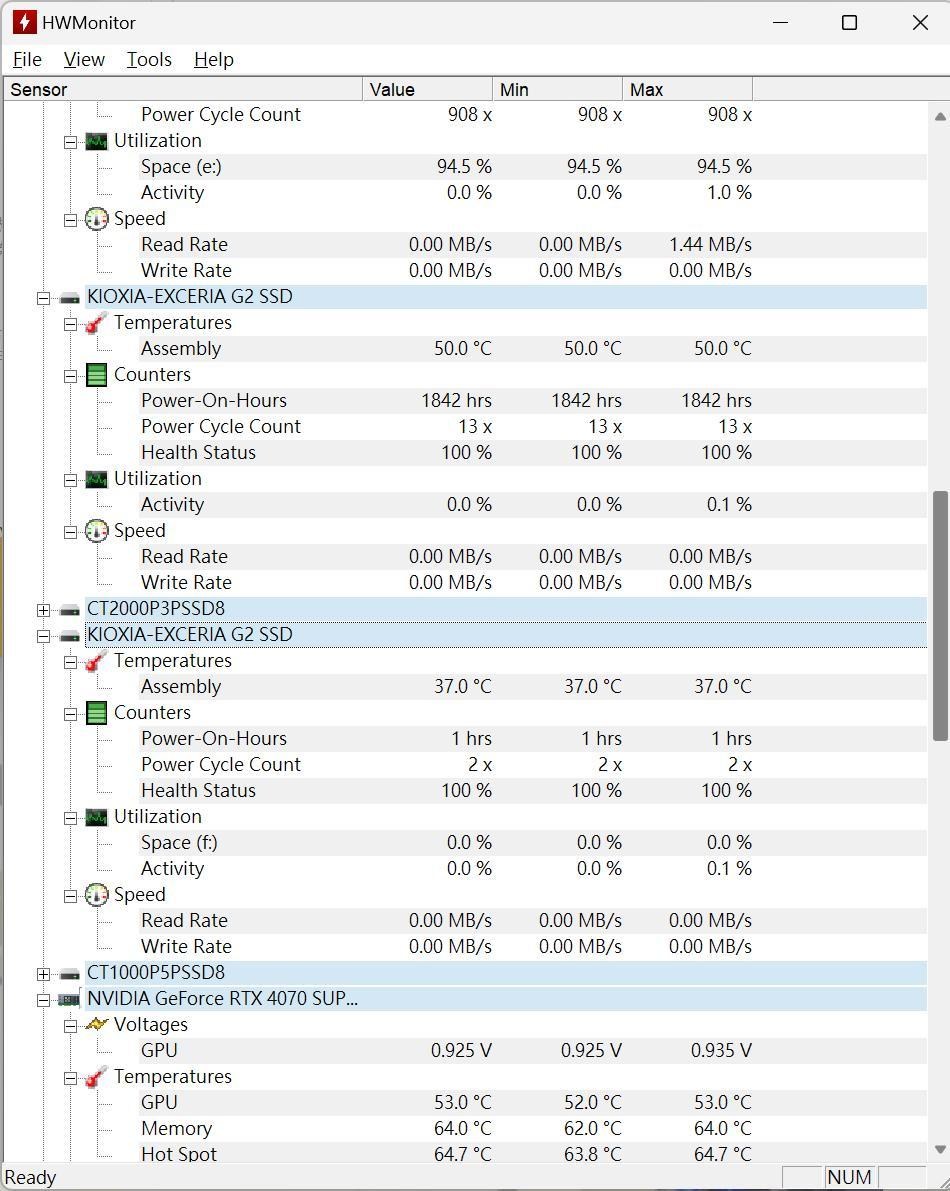Click the CT2000P3PSSD8 drive icon

coord(69,609)
